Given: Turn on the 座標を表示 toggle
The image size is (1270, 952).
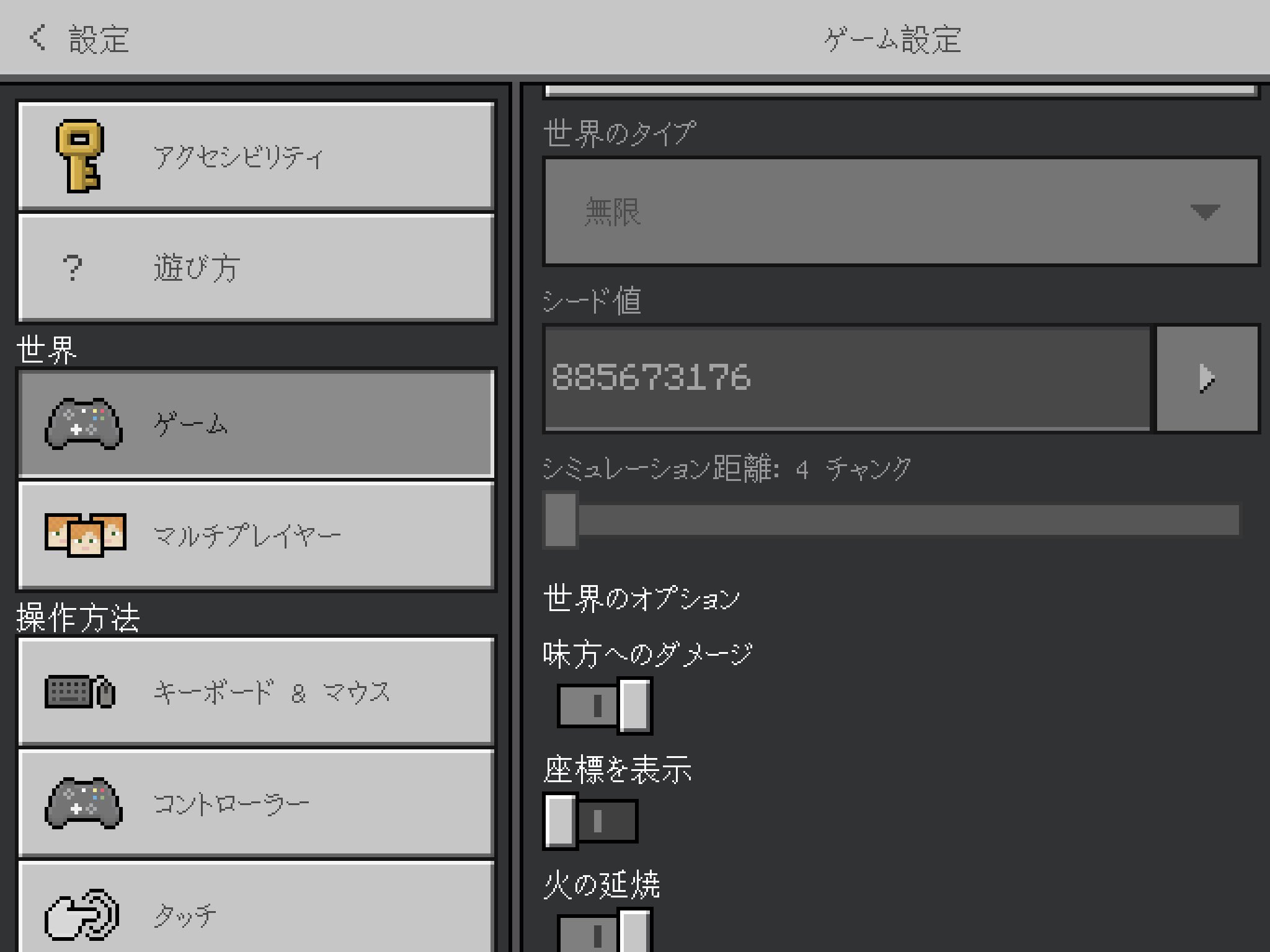Looking at the screenshot, I should pyautogui.click(x=590, y=819).
